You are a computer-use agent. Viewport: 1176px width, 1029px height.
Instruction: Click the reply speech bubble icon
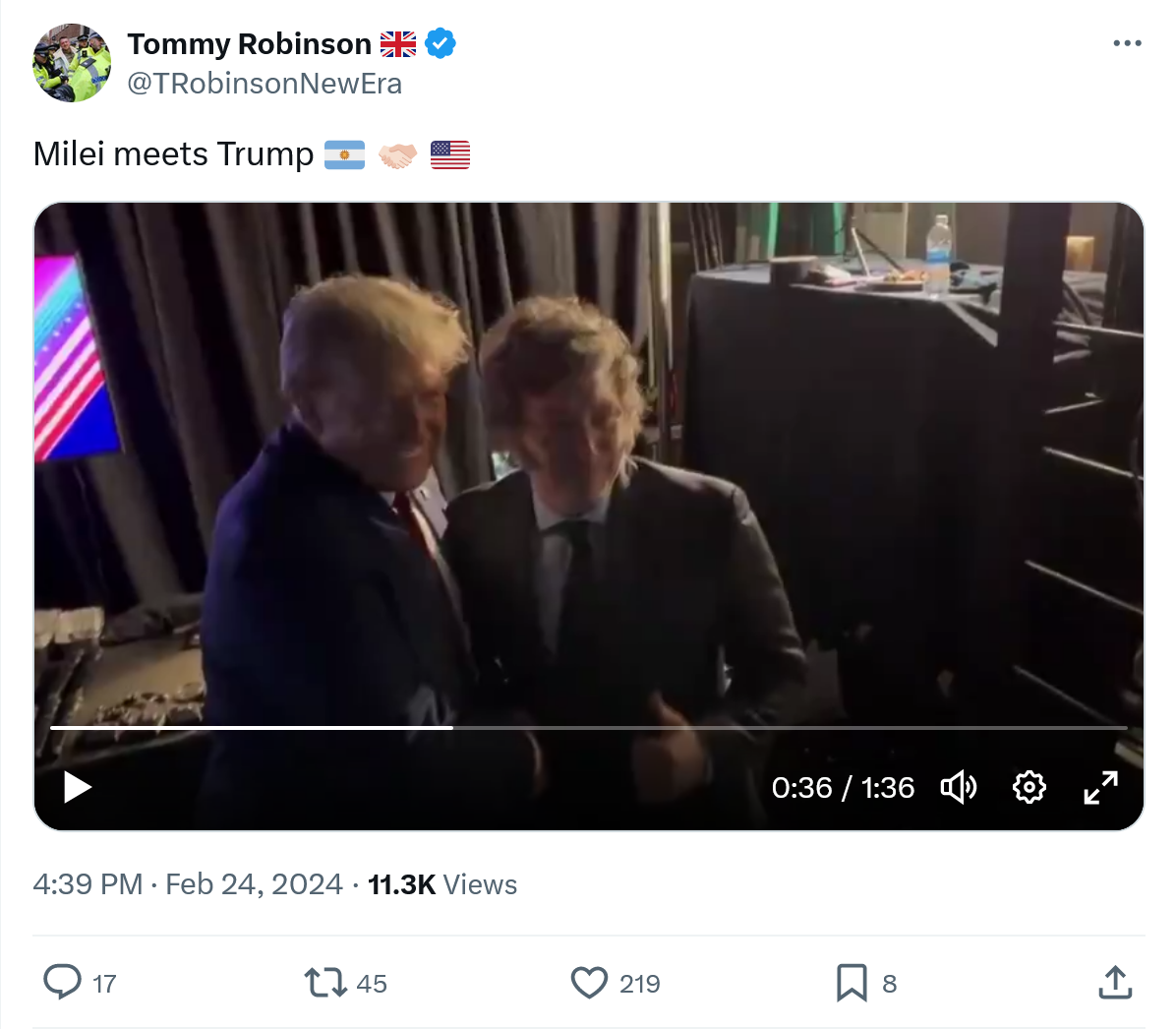tap(63, 982)
